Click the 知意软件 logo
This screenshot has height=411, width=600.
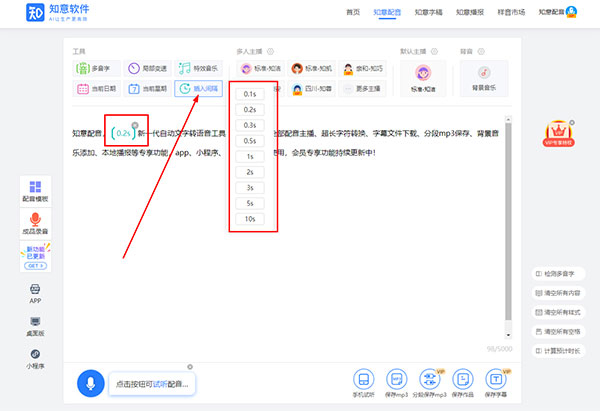57,12
